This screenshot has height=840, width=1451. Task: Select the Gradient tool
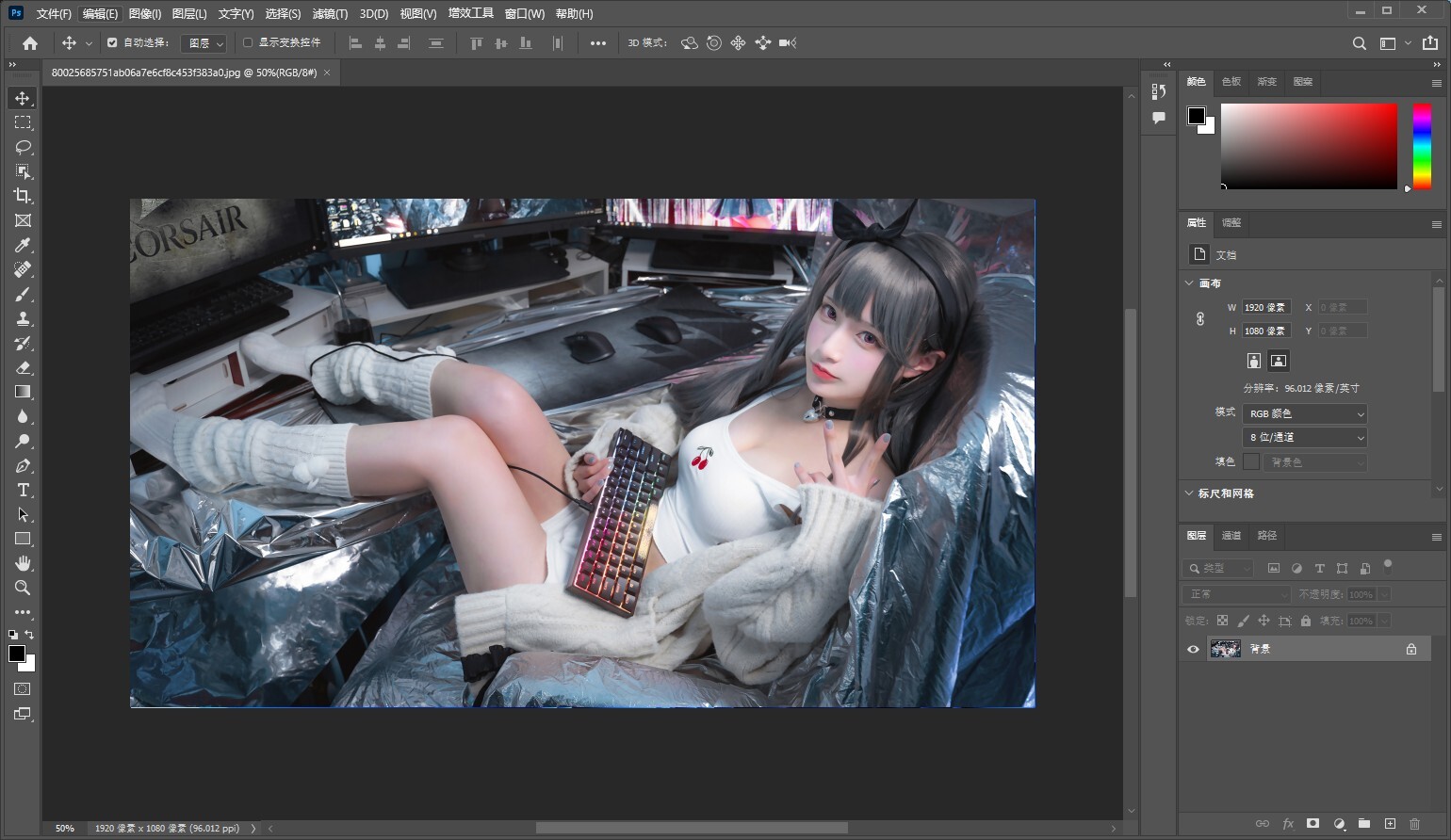[x=23, y=392]
